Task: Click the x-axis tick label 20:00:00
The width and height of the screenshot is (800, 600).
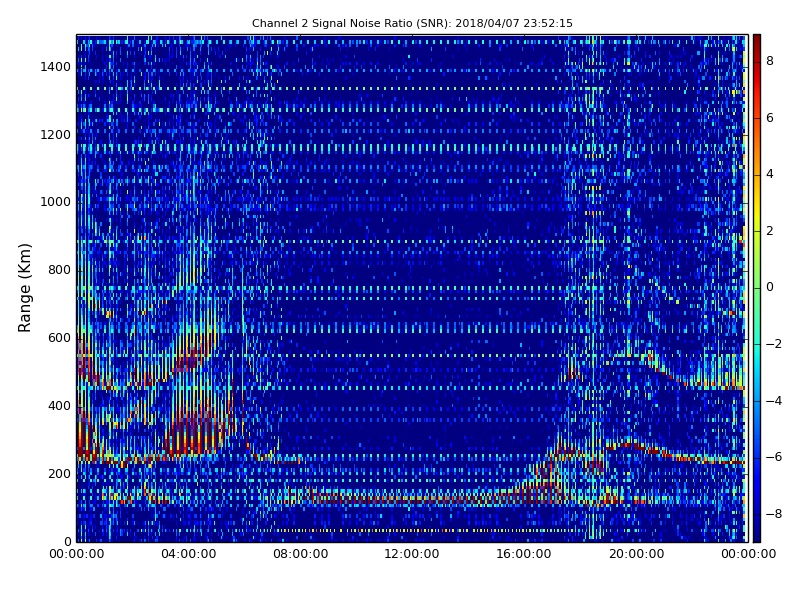Action: (x=636, y=554)
